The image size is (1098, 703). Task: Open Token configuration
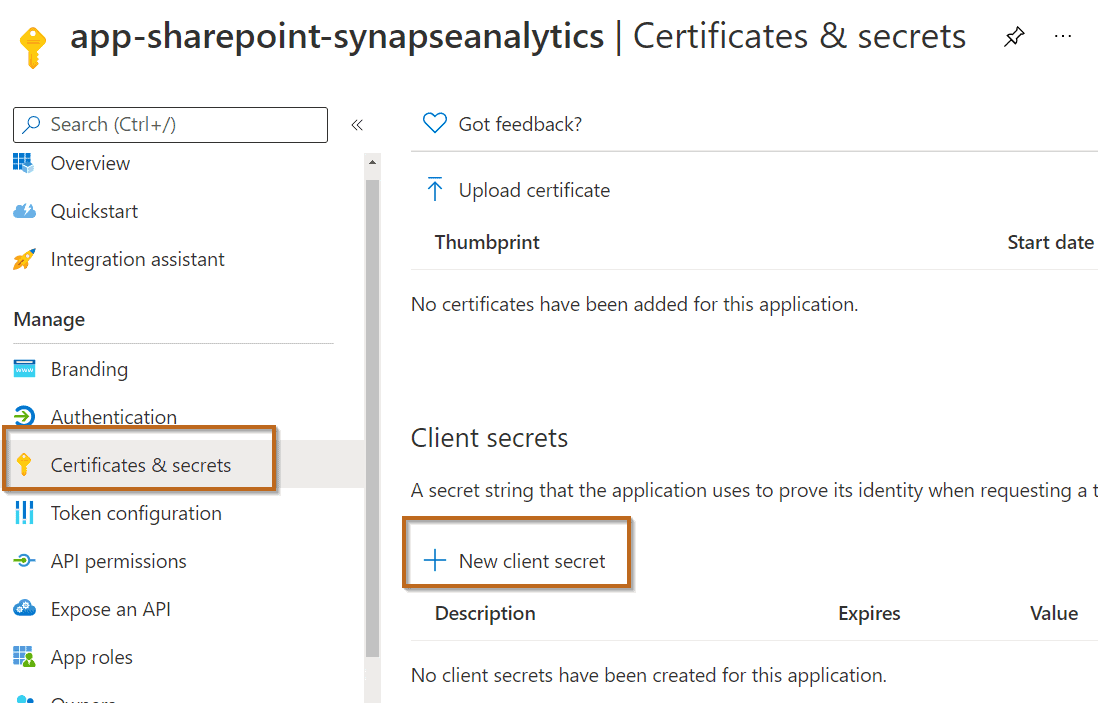136,513
